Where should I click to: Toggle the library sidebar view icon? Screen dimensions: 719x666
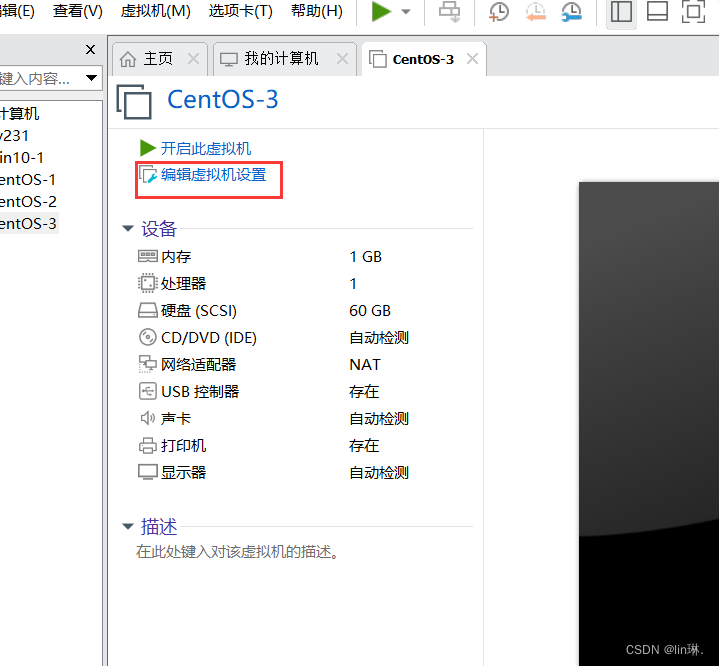[x=621, y=11]
